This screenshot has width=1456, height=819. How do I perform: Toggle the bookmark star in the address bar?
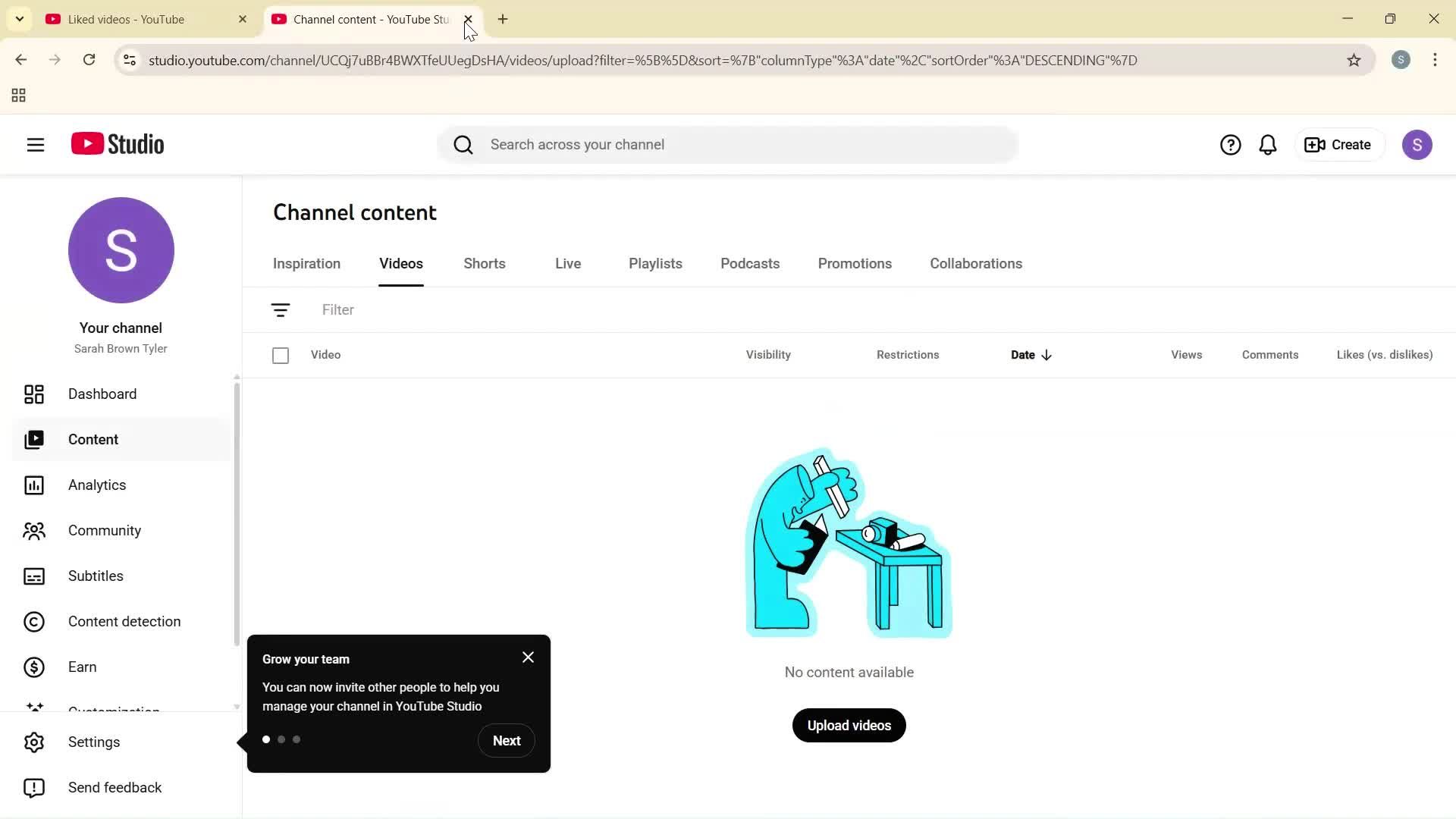[x=1355, y=60]
